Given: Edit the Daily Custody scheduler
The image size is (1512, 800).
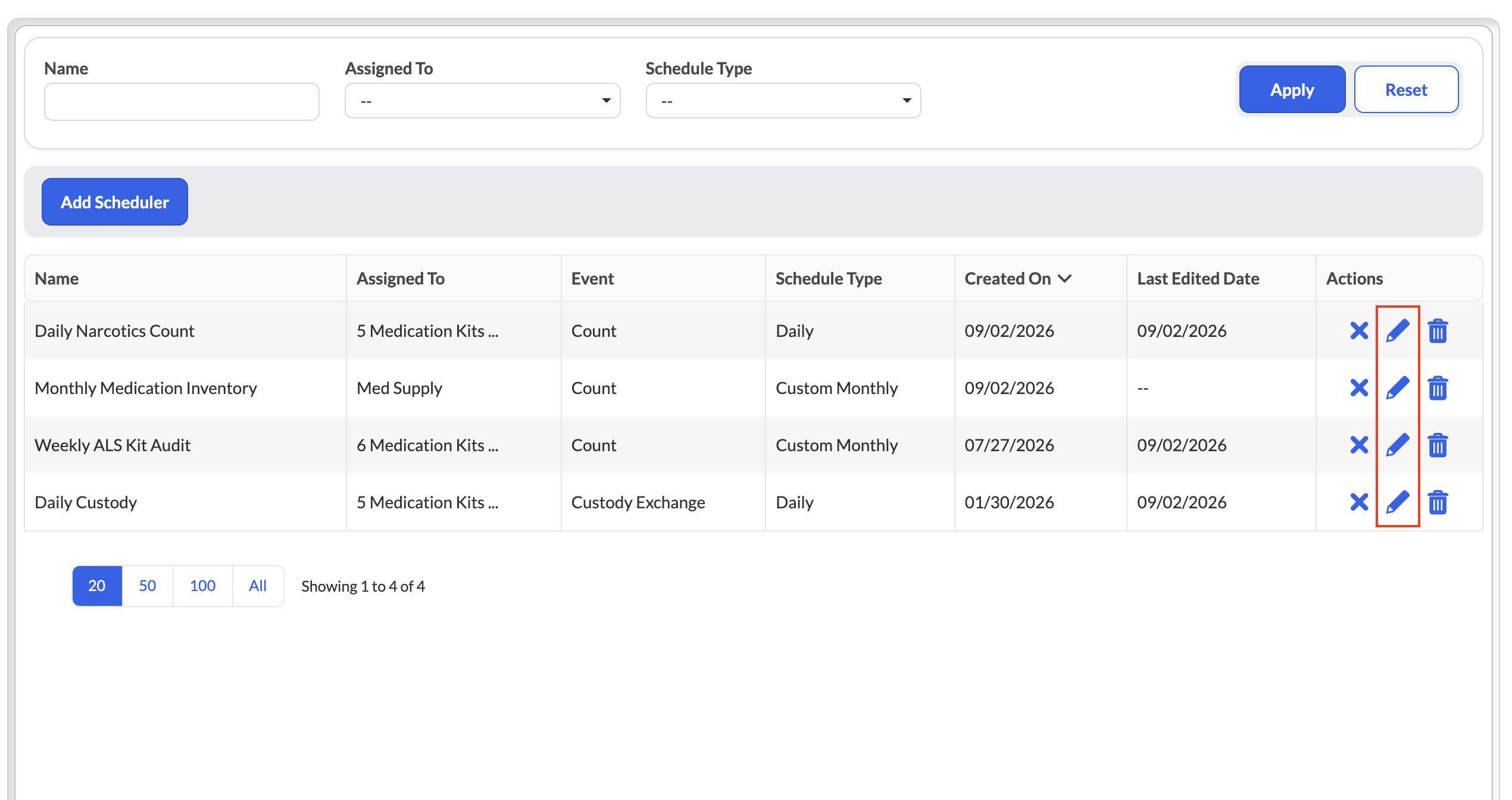Looking at the screenshot, I should (1398, 502).
